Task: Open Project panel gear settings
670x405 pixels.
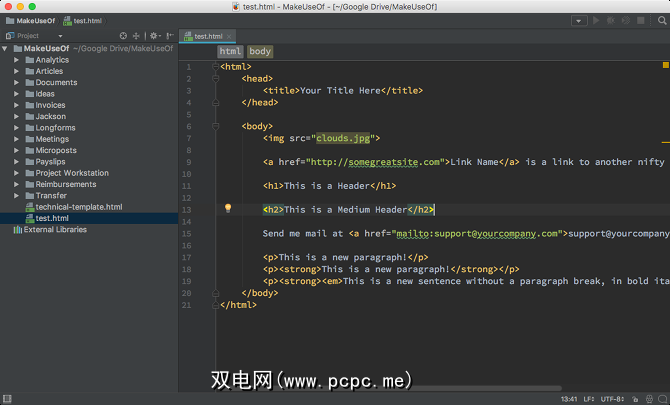Action: pos(153,35)
